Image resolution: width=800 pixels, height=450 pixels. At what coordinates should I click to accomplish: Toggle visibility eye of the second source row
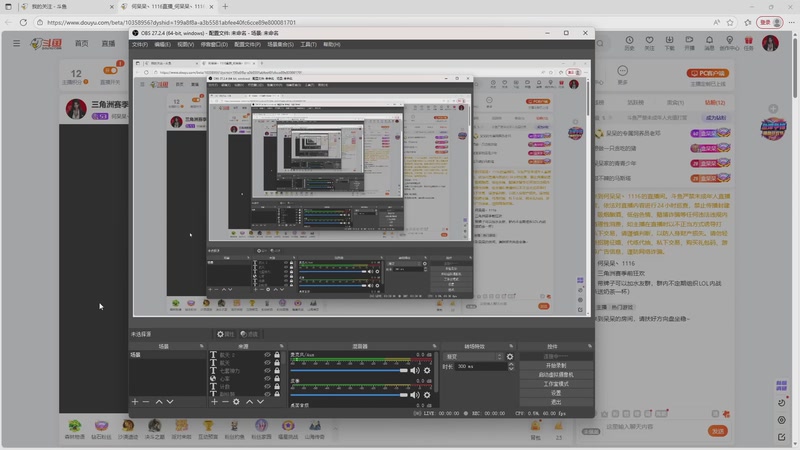[x=267, y=363]
